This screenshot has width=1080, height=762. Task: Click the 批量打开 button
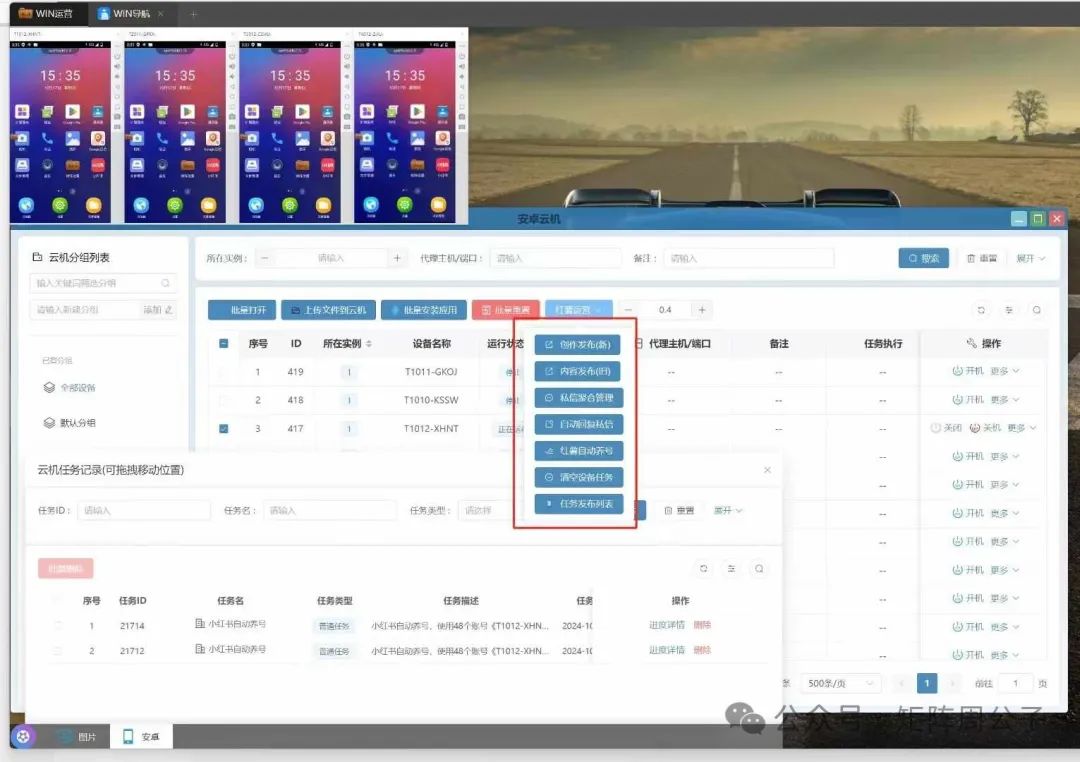(x=242, y=310)
